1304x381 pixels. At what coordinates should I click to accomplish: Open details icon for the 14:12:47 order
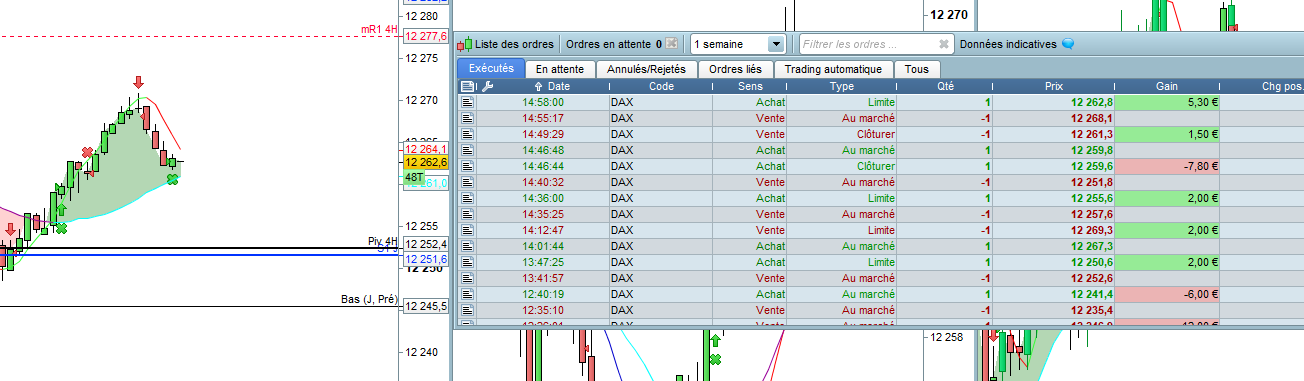coord(467,230)
